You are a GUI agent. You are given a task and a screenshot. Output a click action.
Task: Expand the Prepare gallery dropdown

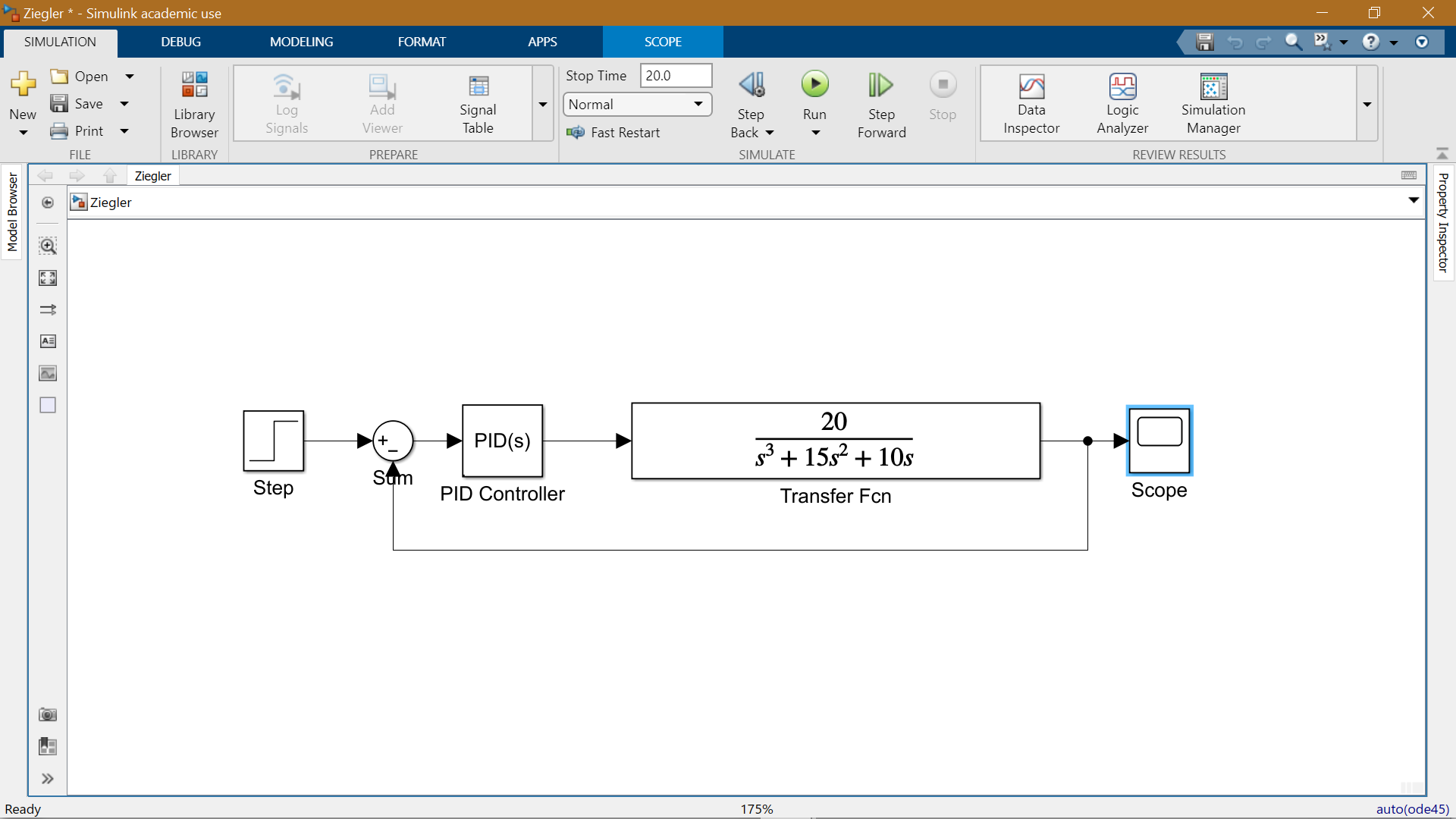pos(543,104)
